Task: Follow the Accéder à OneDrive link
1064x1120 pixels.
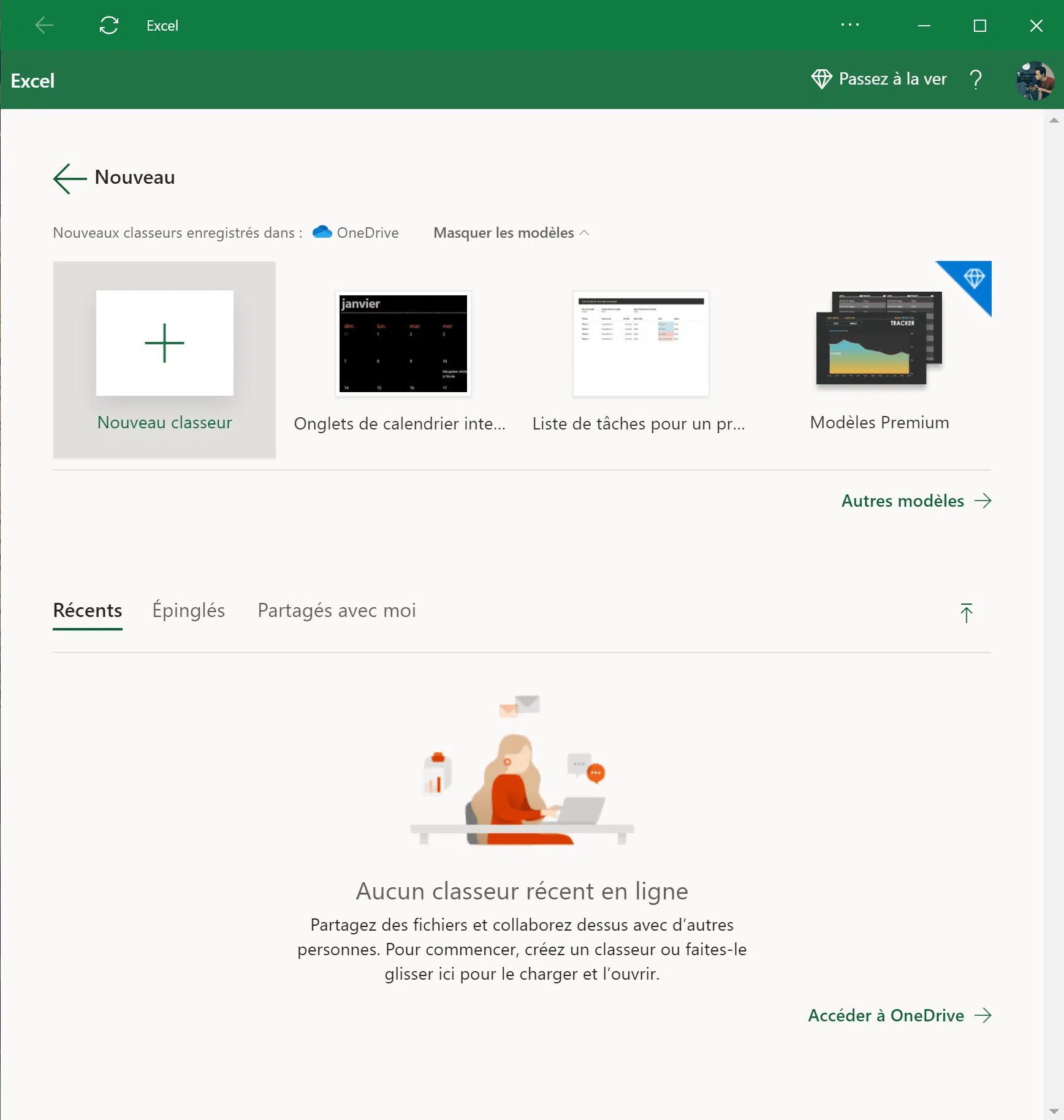Action: click(900, 1015)
